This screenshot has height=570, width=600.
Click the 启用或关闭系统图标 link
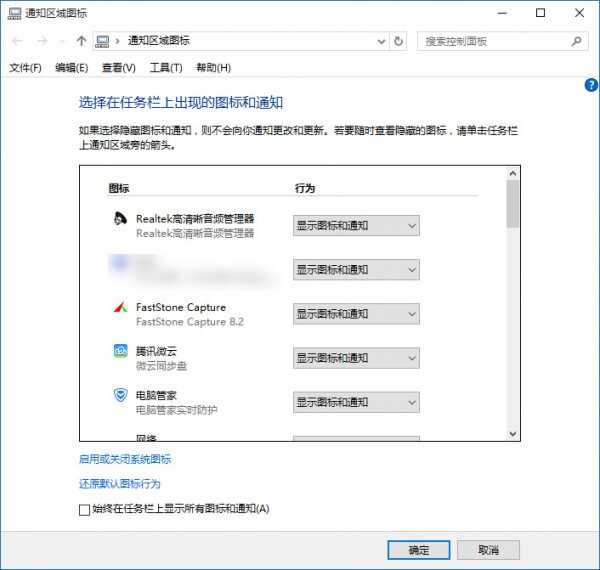point(125,460)
